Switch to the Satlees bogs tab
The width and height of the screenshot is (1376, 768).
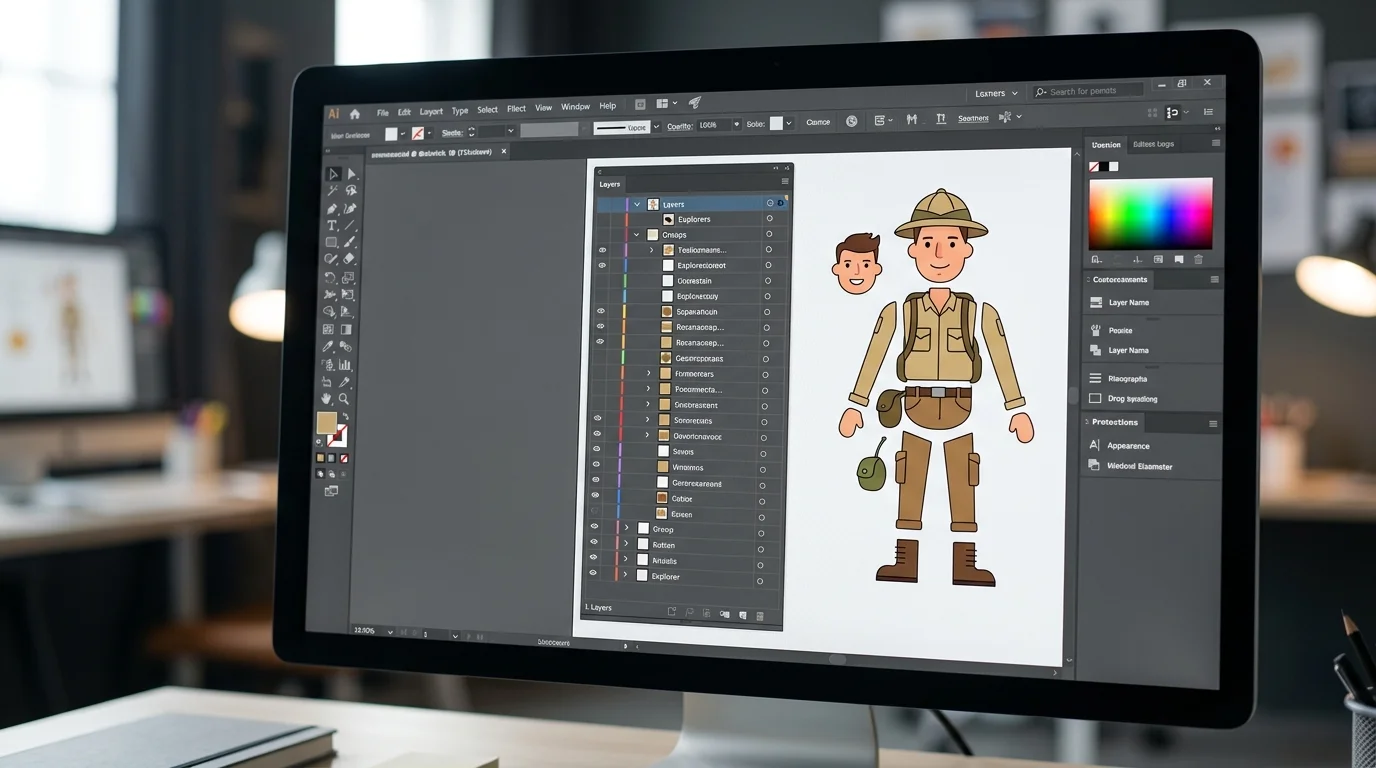pyautogui.click(x=1153, y=144)
